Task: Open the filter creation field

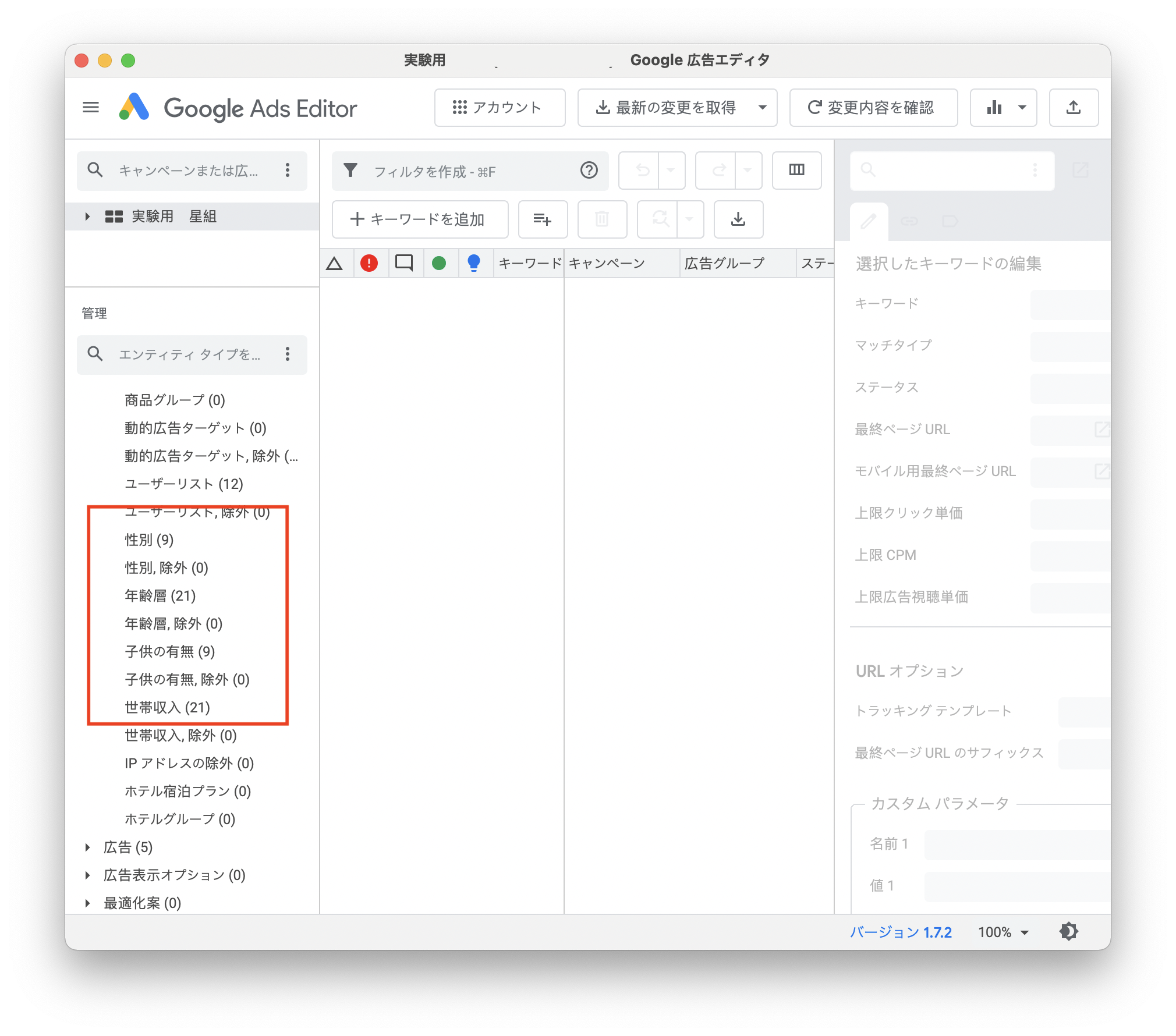Action: pyautogui.click(x=454, y=171)
